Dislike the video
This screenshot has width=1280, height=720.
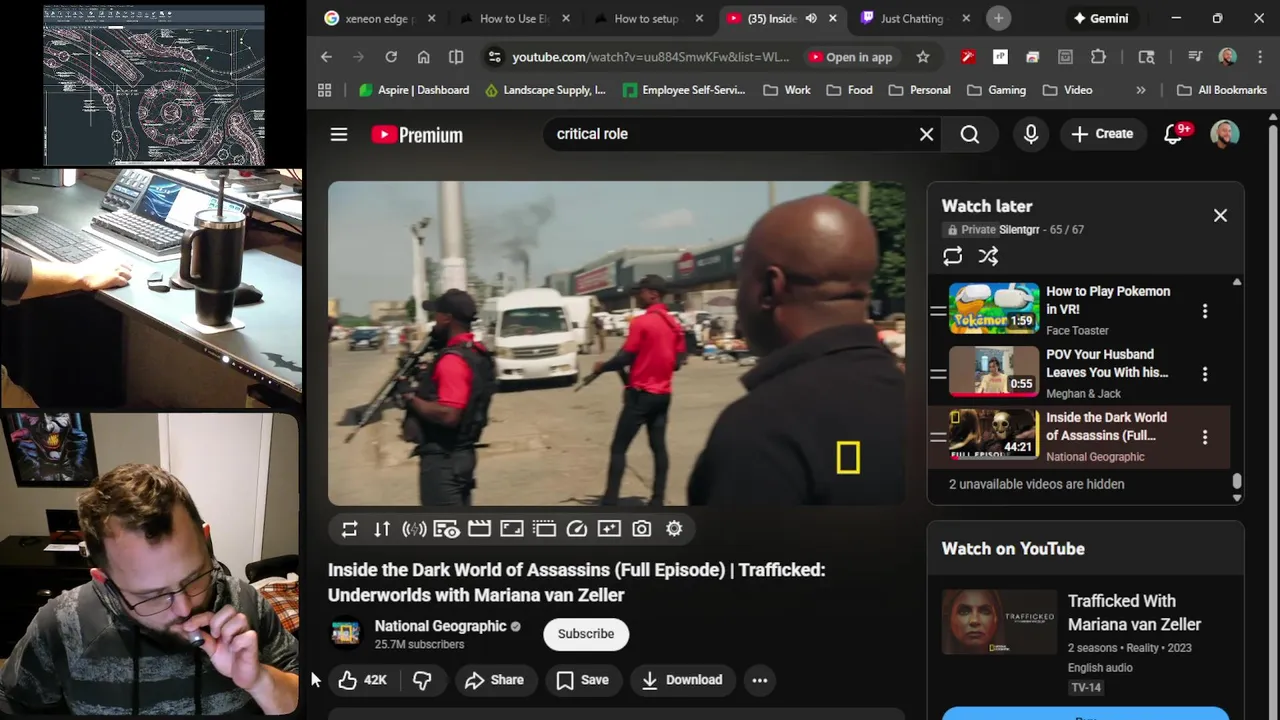pyautogui.click(x=422, y=680)
